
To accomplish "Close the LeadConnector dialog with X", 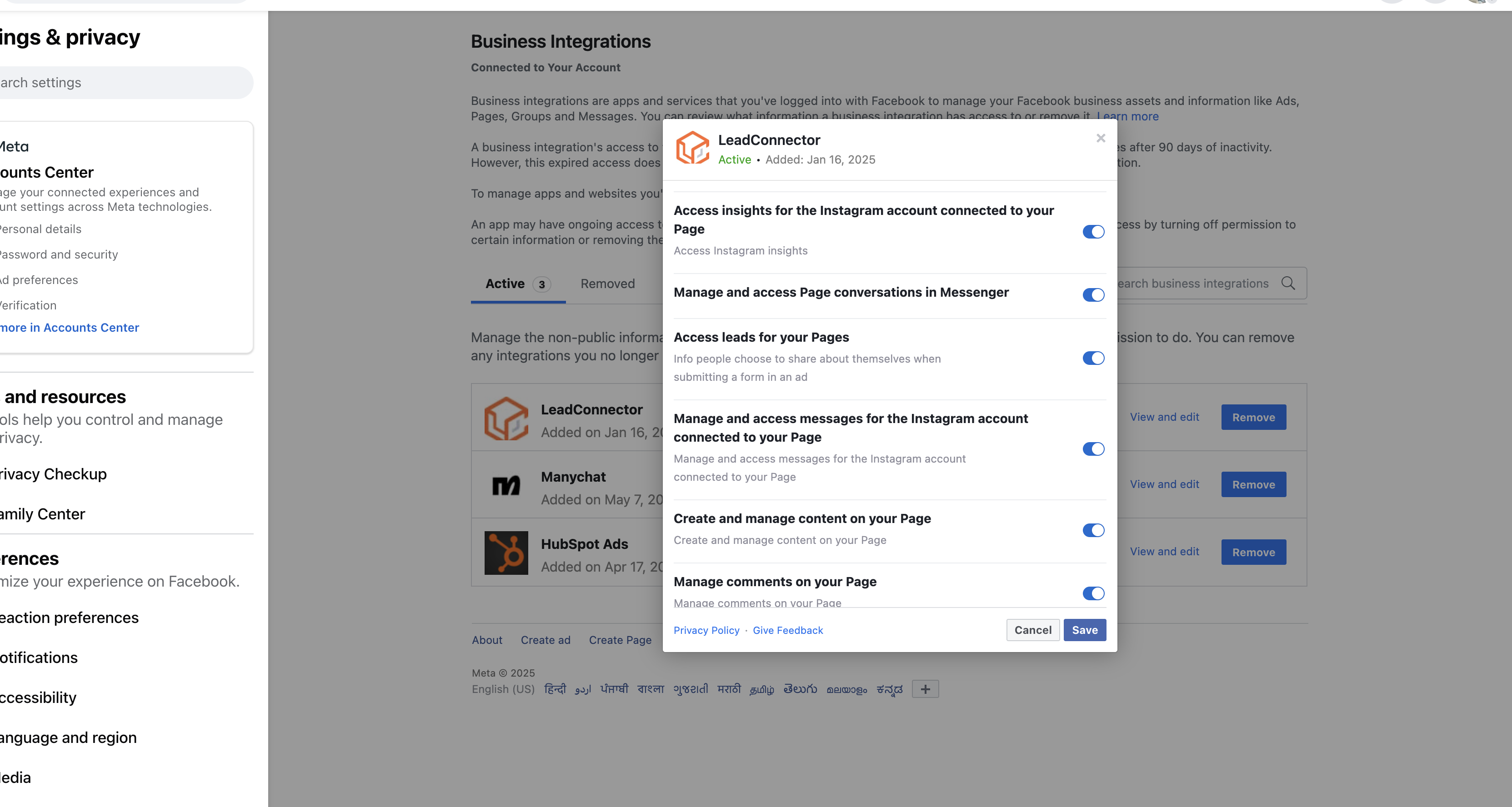I will [x=1101, y=139].
